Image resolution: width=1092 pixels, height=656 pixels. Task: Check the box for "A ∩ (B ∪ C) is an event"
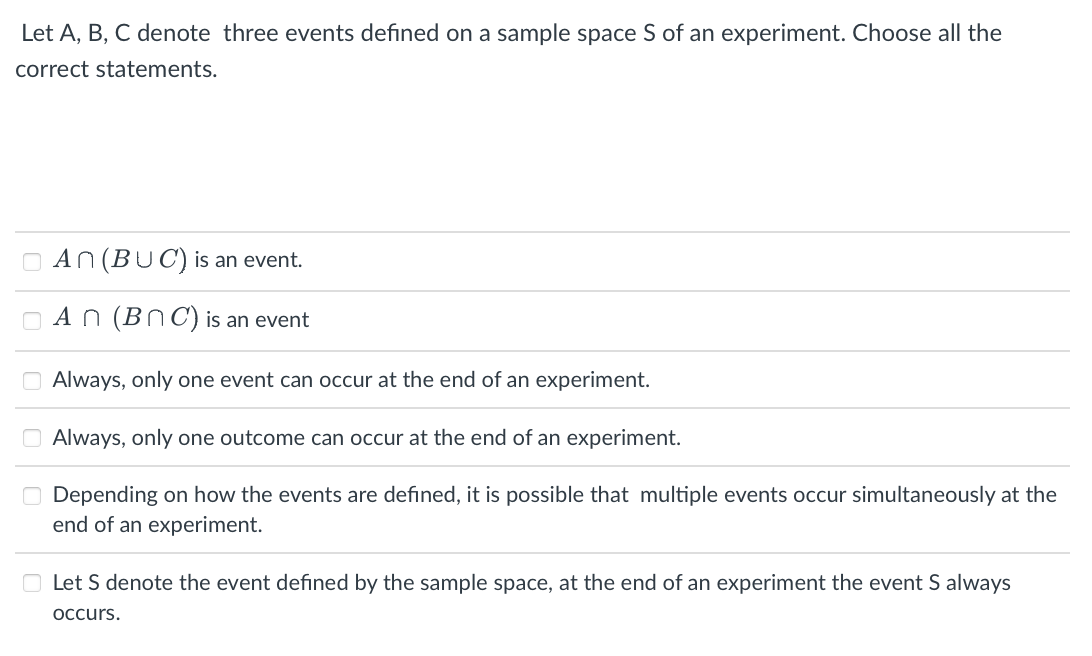(32, 261)
